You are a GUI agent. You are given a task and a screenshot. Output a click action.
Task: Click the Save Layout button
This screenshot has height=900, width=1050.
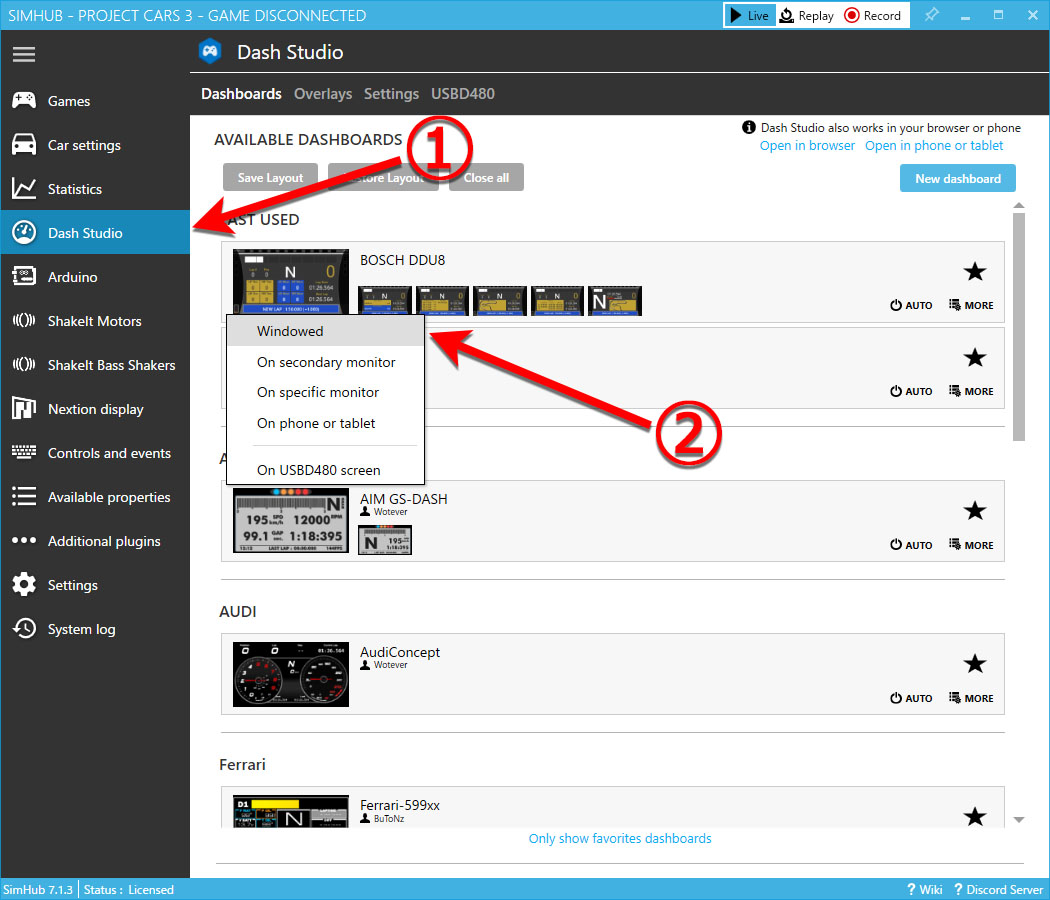[270, 177]
